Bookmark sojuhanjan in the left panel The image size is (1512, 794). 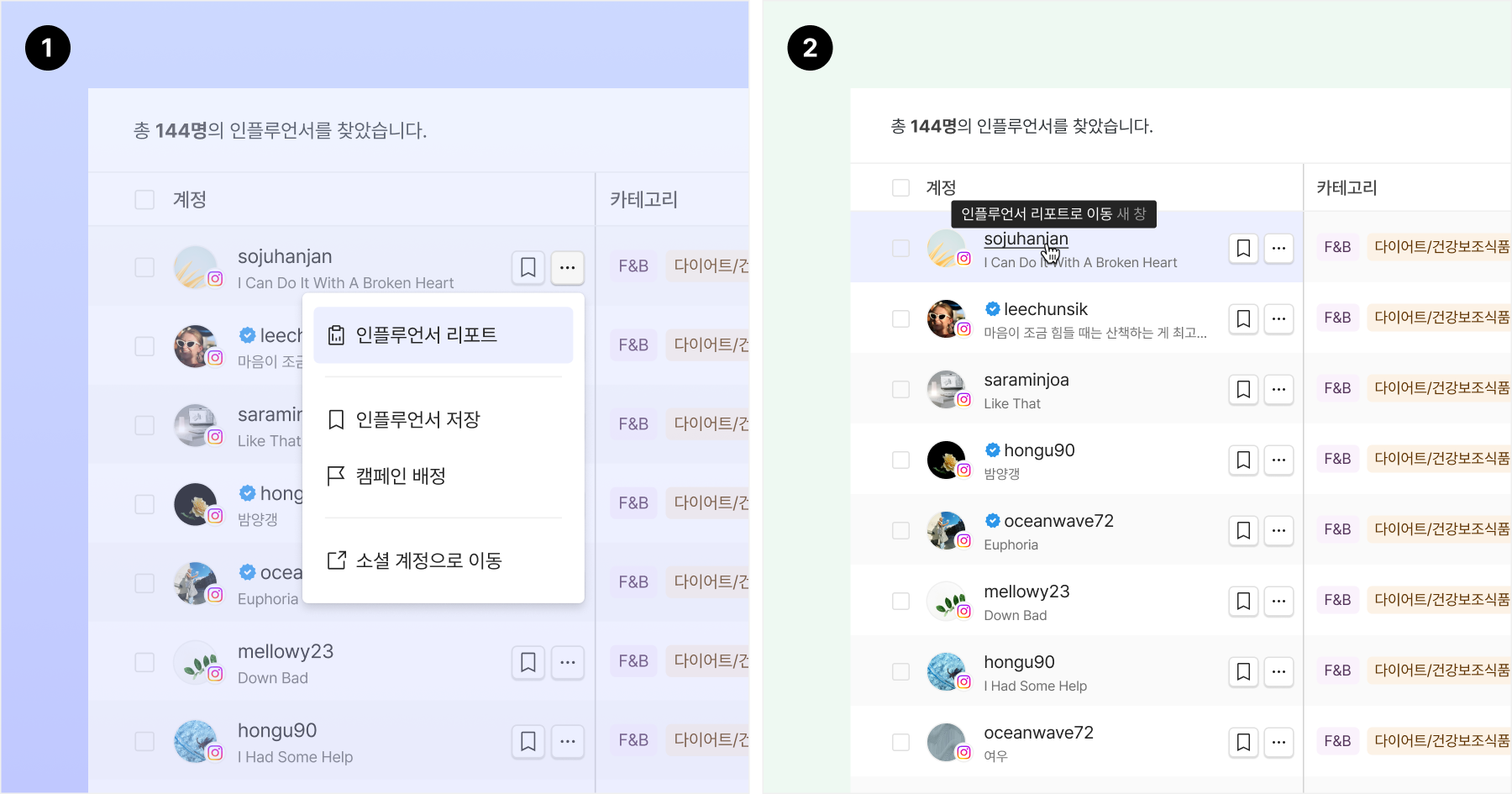[528, 267]
